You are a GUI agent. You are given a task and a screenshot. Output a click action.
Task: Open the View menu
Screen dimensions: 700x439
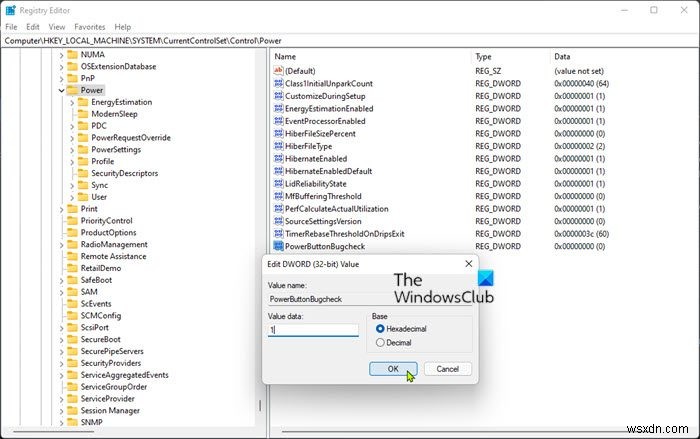pos(57,27)
